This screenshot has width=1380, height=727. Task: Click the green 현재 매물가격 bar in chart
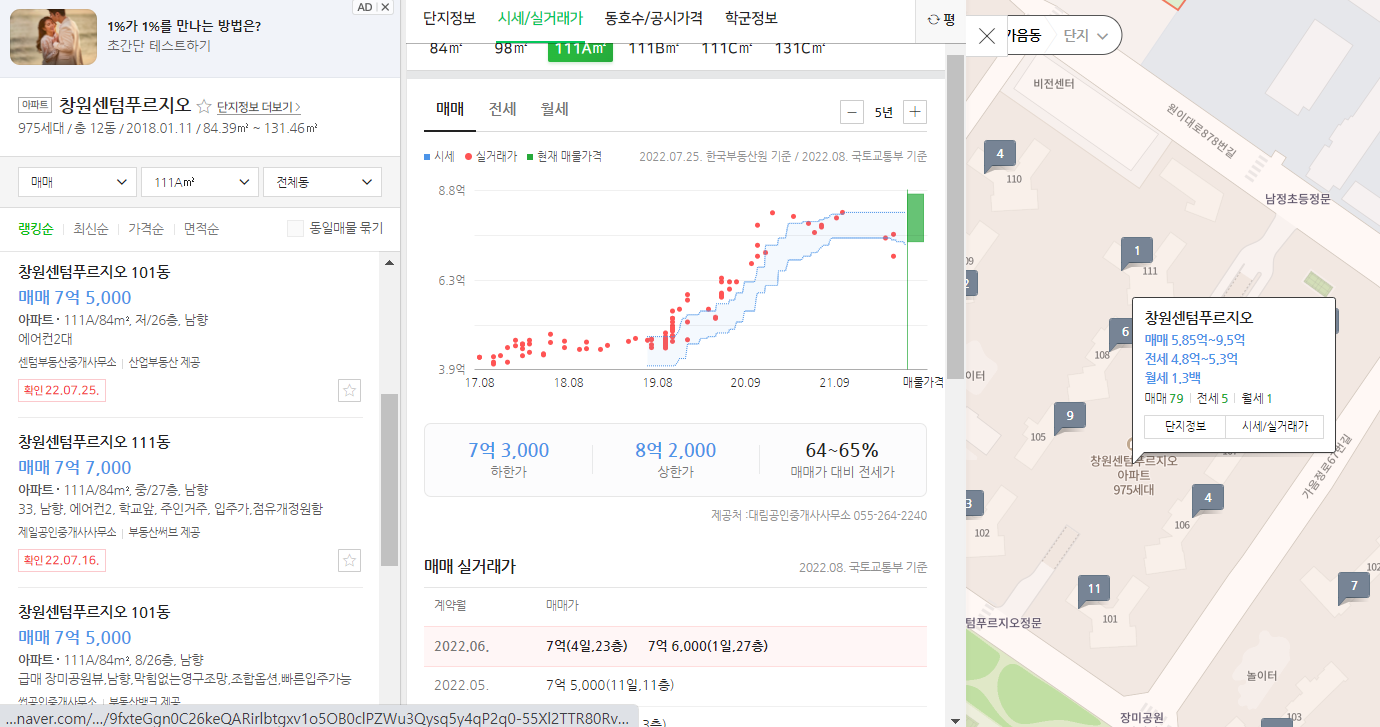(x=915, y=218)
